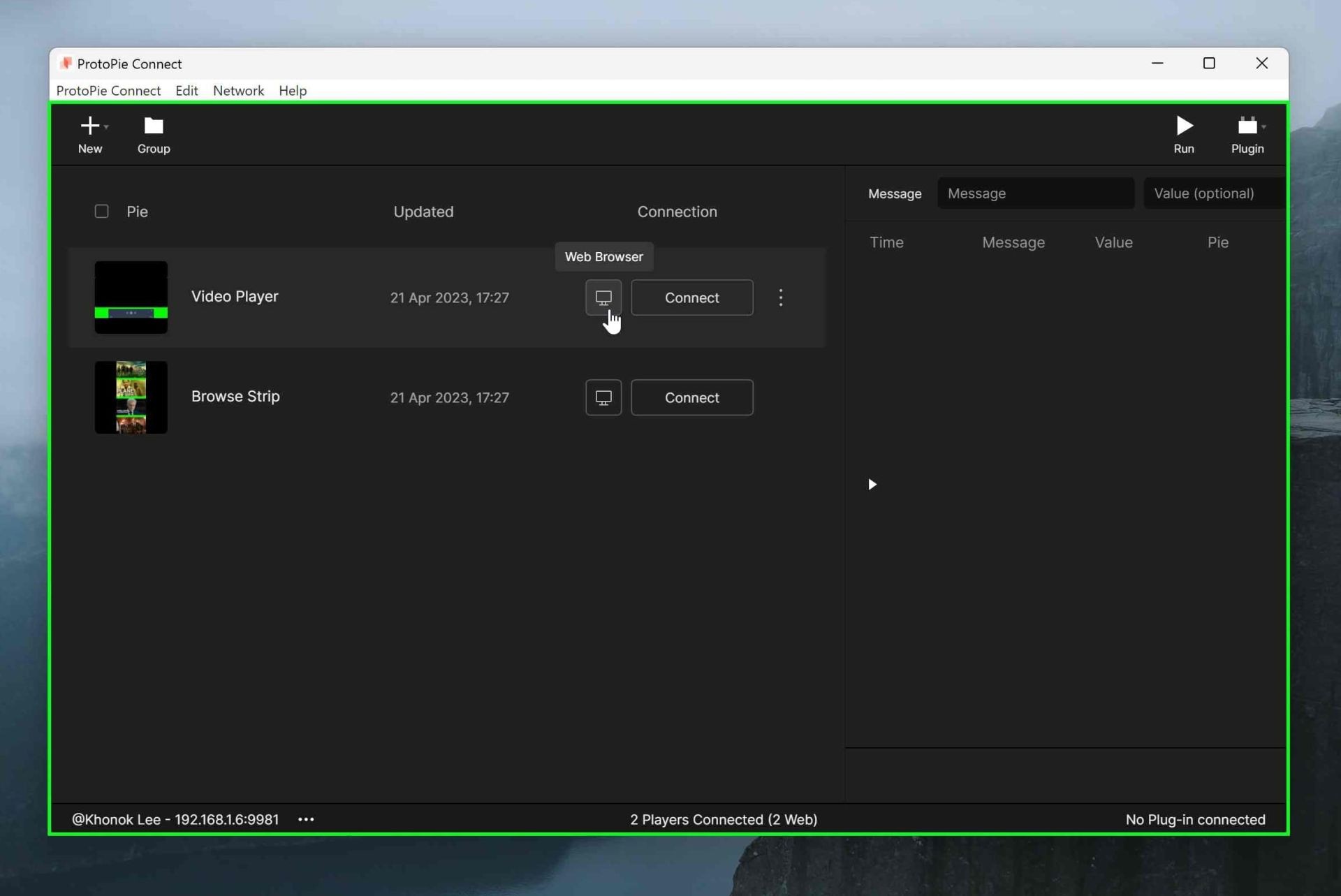Click the New pie plus icon

[89, 126]
